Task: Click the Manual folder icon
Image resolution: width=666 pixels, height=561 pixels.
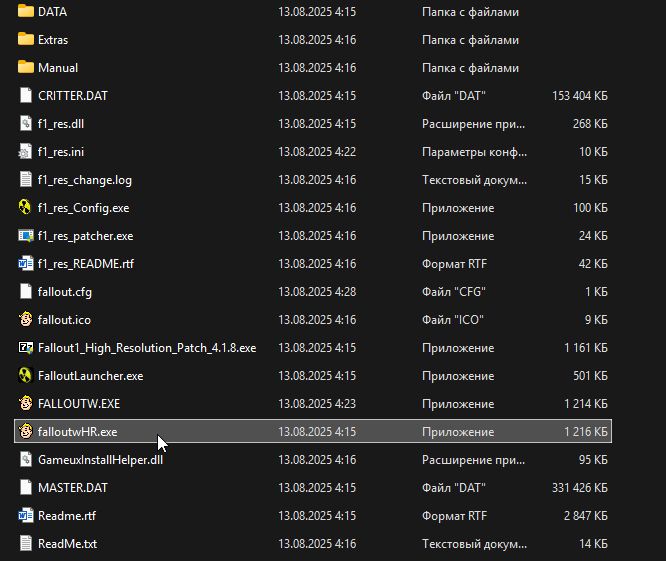Action: coord(26,68)
